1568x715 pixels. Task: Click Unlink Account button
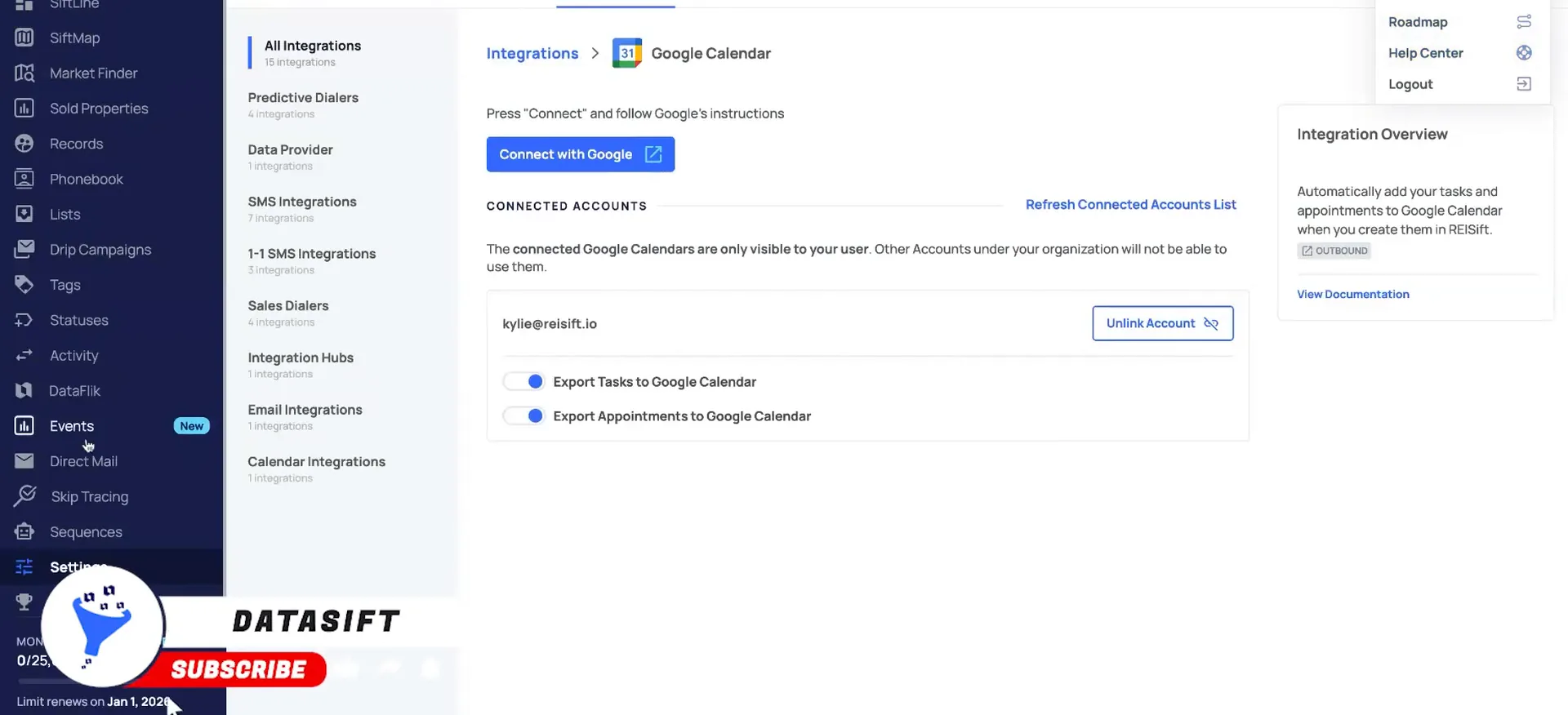1163,323
